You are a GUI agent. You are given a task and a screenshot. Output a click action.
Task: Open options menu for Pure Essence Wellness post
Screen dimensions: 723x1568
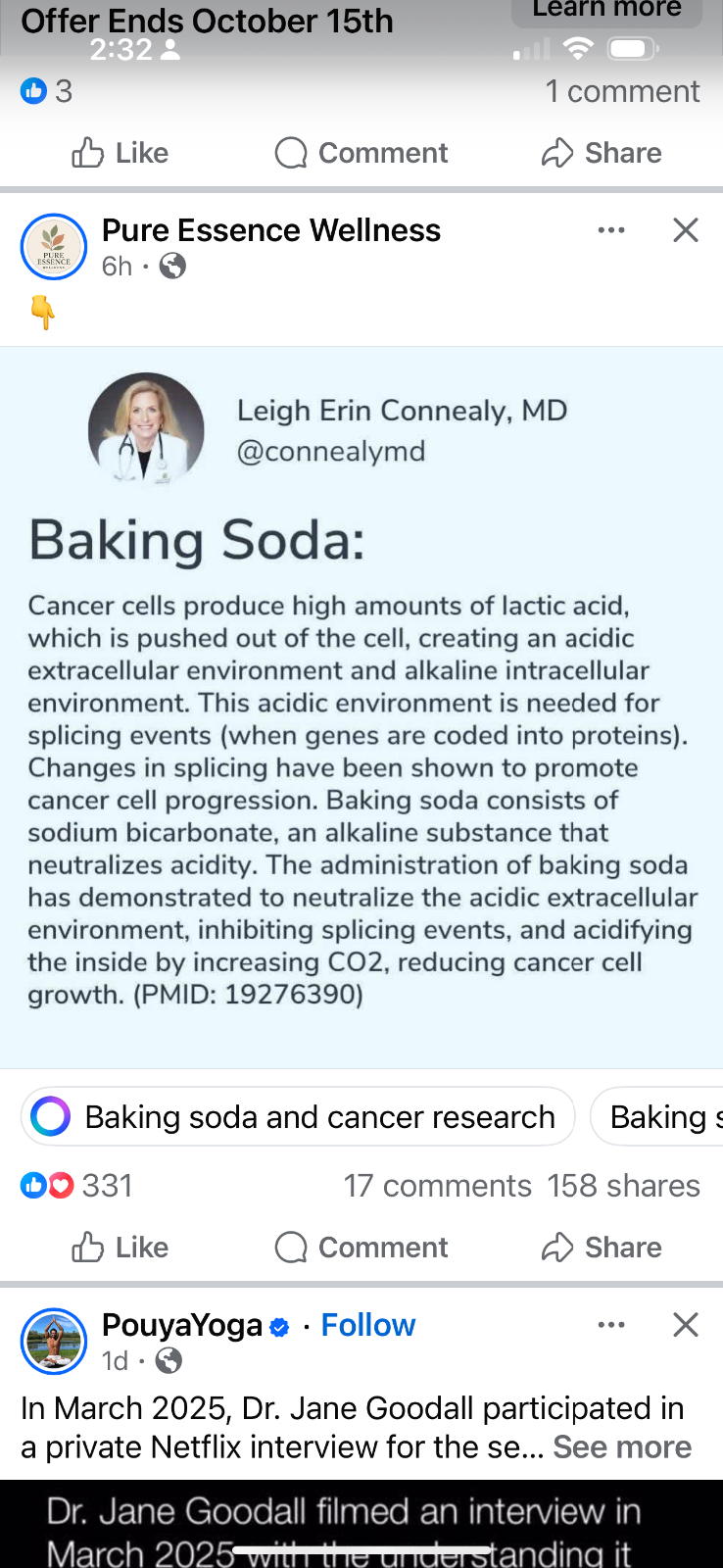point(611,230)
